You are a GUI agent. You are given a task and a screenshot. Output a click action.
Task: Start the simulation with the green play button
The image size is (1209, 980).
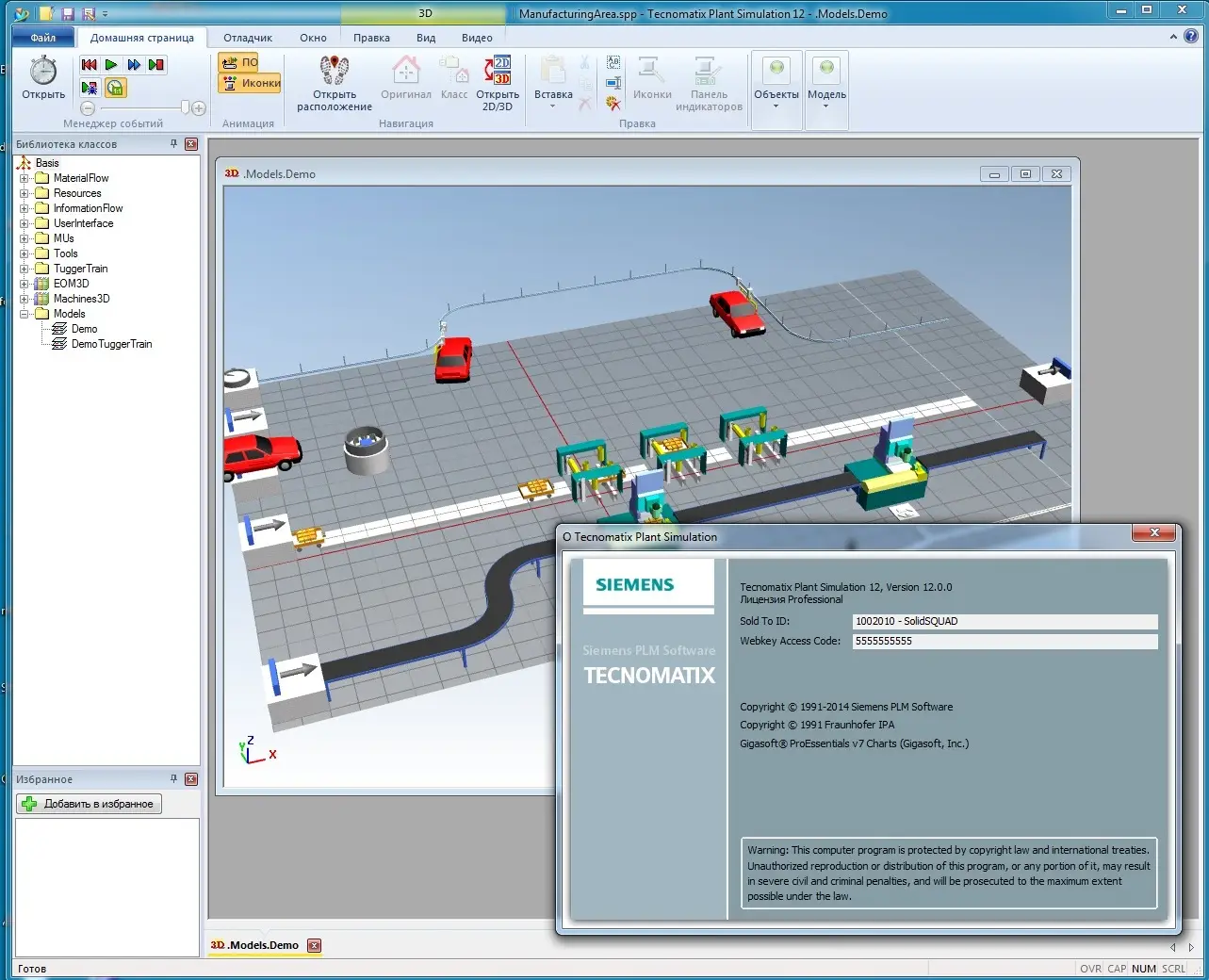pyautogui.click(x=111, y=64)
